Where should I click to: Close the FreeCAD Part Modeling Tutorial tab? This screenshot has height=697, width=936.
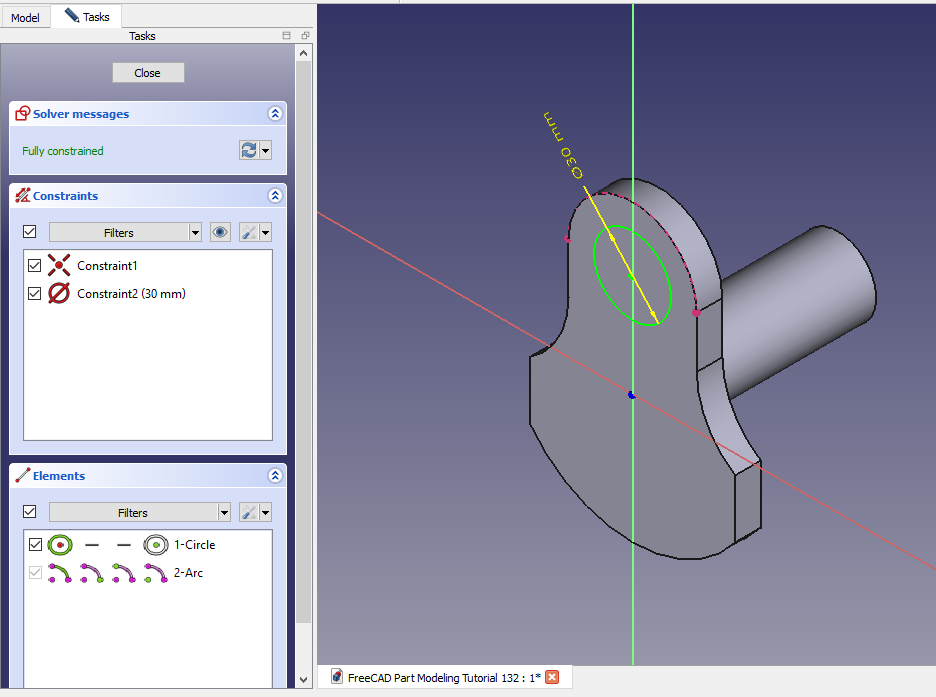point(552,677)
